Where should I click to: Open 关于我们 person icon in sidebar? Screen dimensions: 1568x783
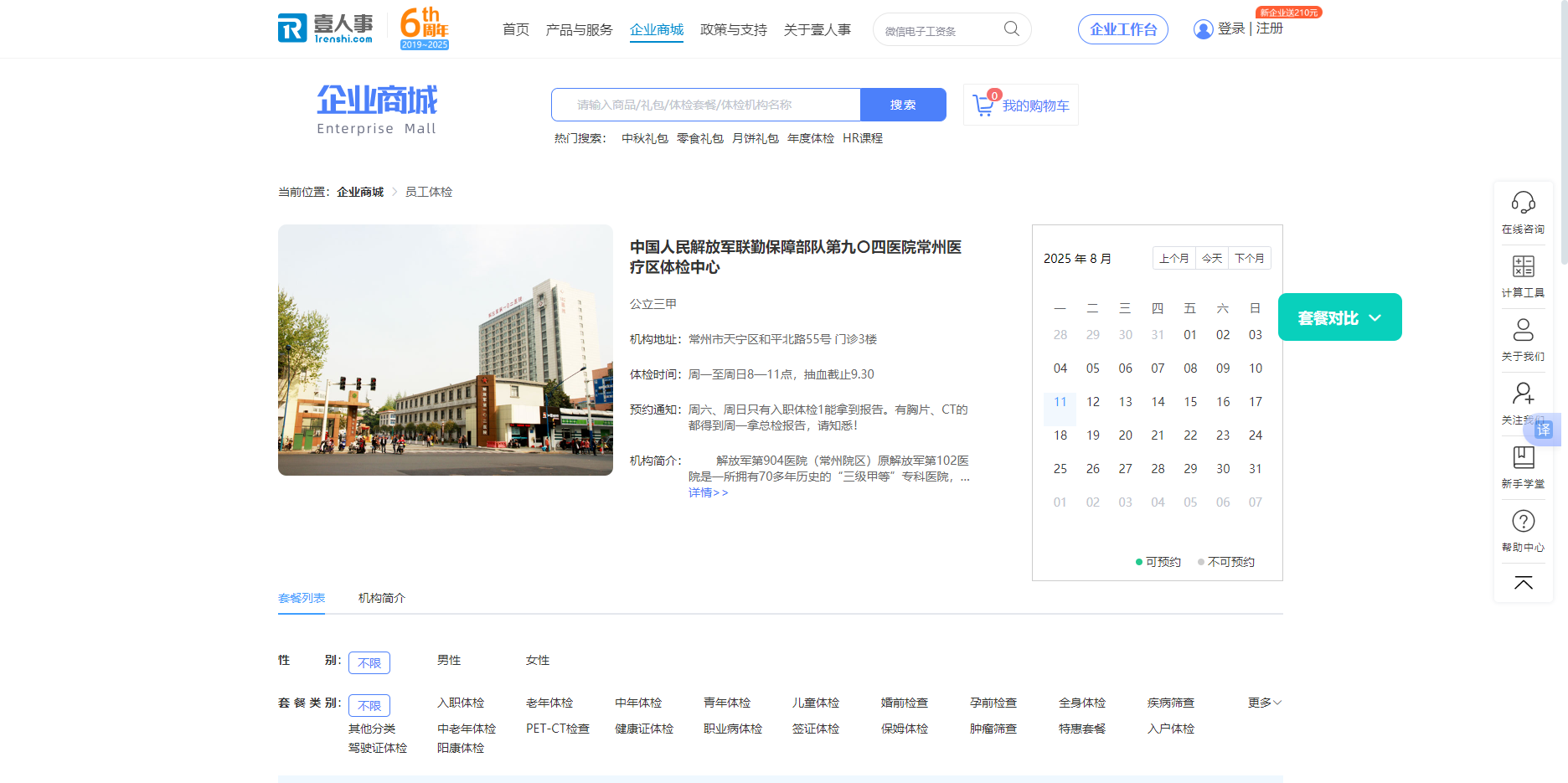(1524, 329)
